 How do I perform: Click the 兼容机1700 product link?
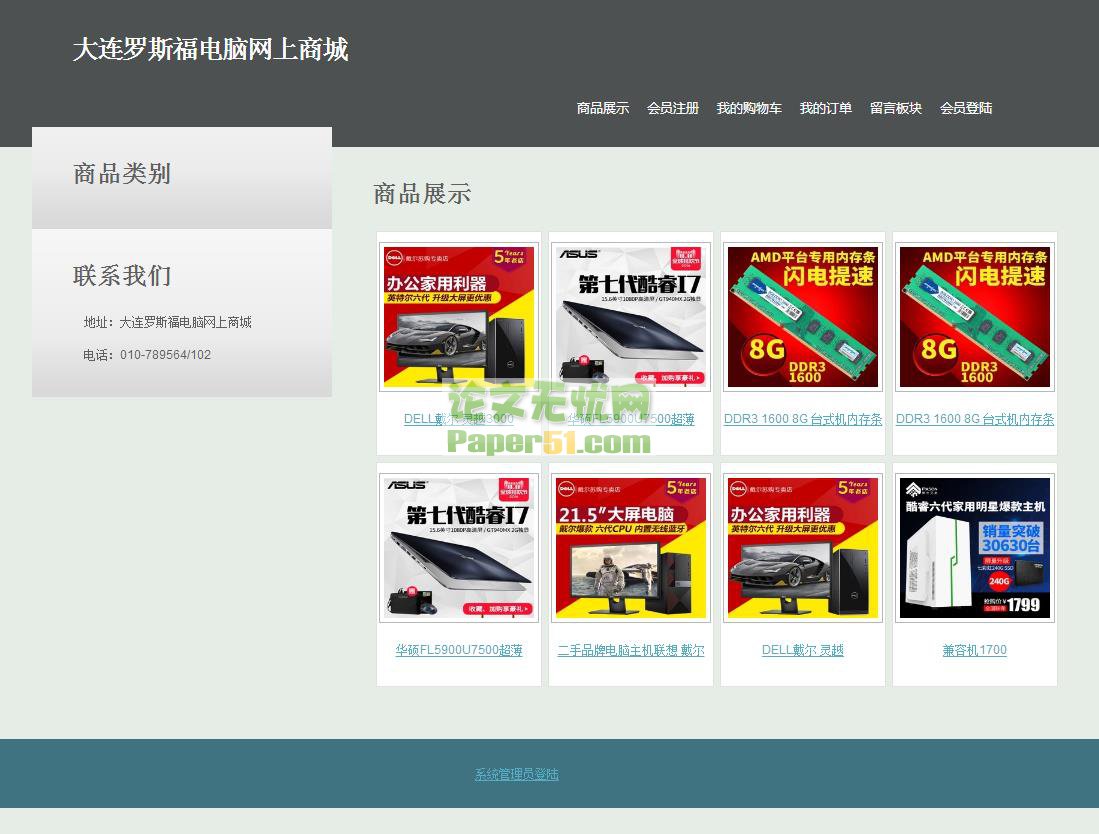[x=975, y=650]
